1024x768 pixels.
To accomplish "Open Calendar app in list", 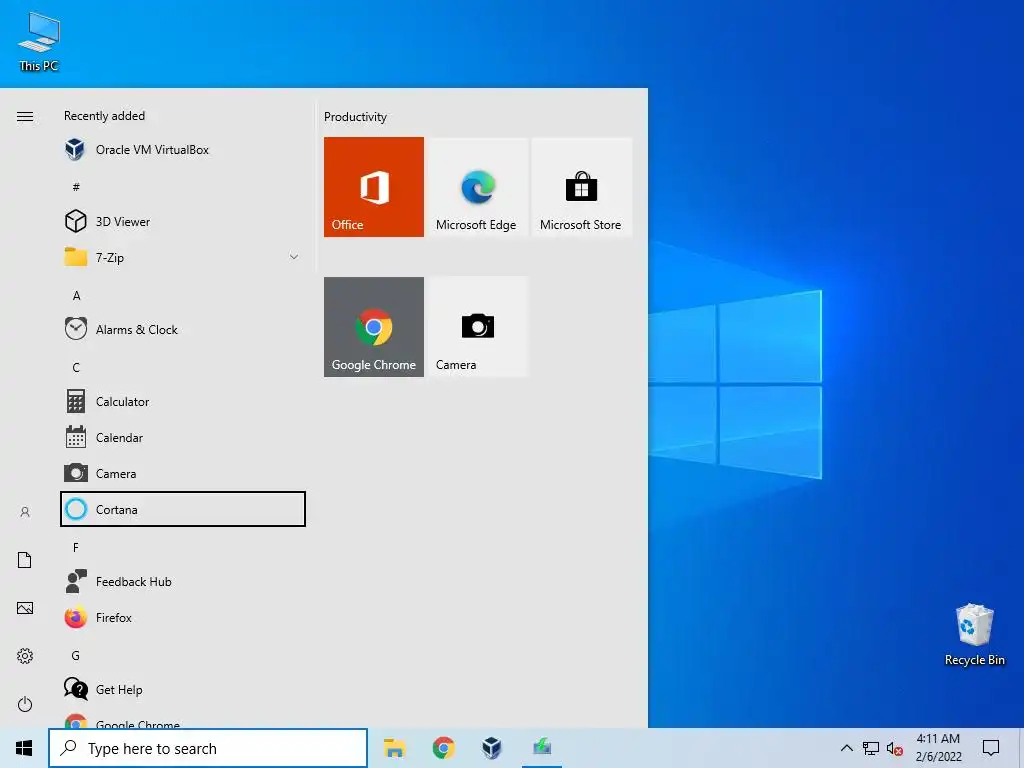I will pos(183,438).
